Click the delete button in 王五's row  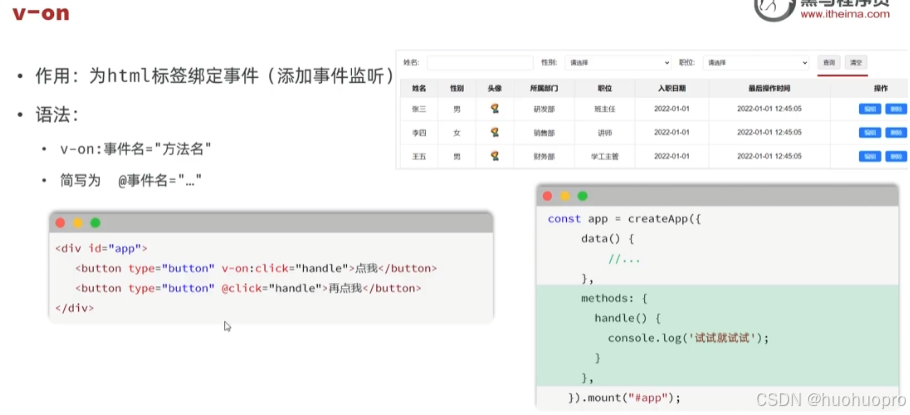[896, 156]
